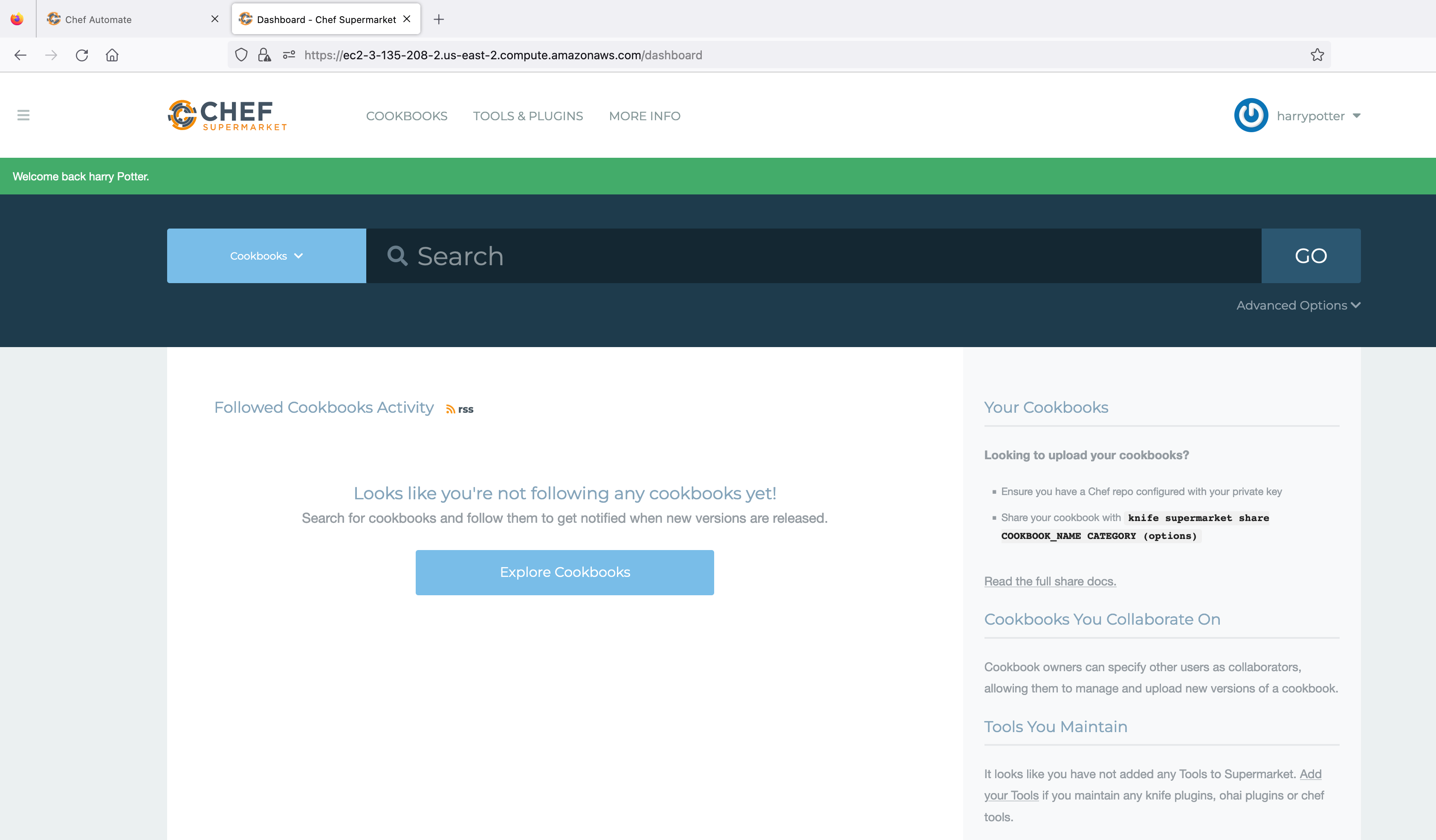Click the Explore Cookbooks button
This screenshot has height=840, width=1436.
(564, 572)
